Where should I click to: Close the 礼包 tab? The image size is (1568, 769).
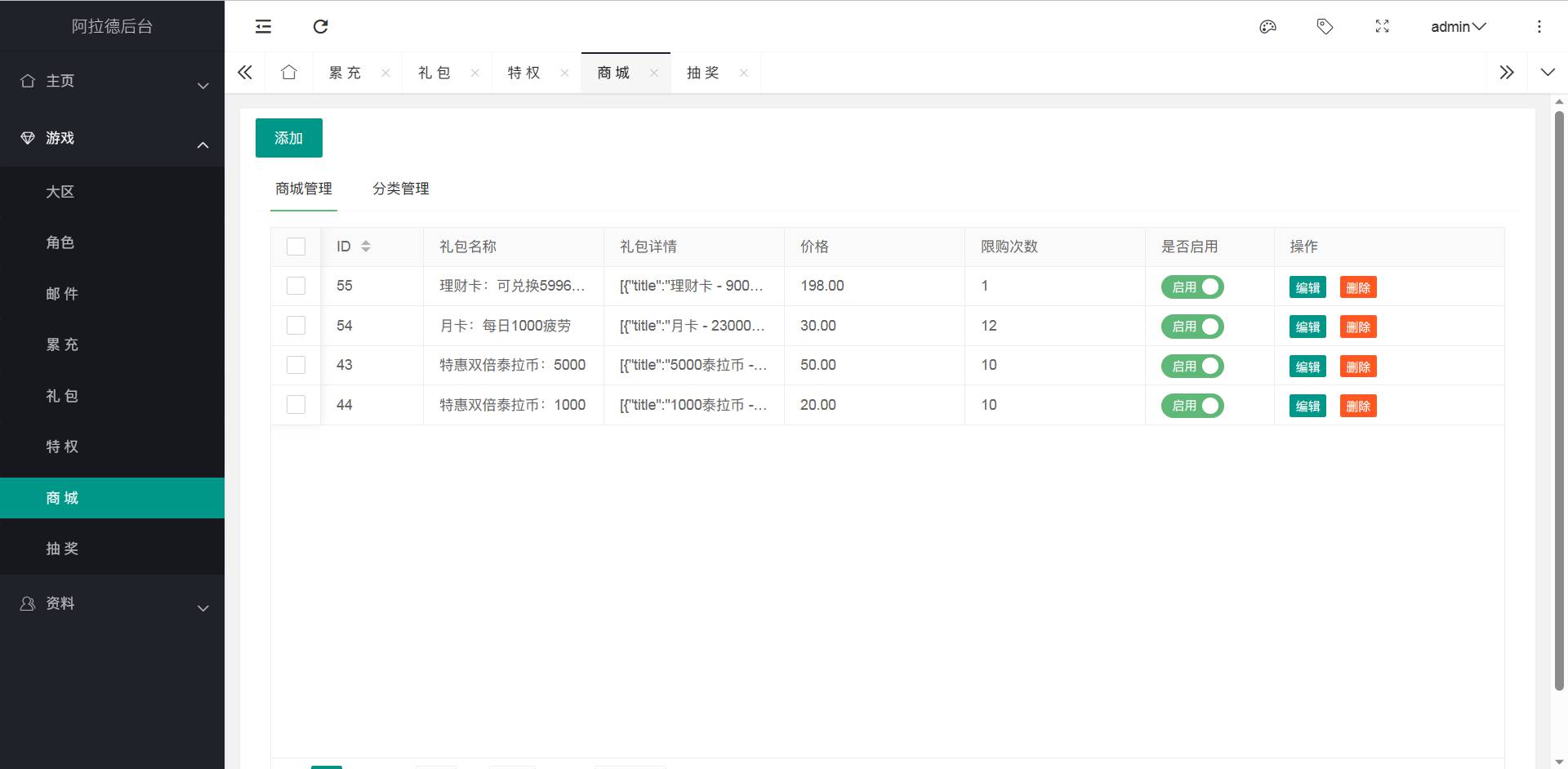tap(474, 73)
